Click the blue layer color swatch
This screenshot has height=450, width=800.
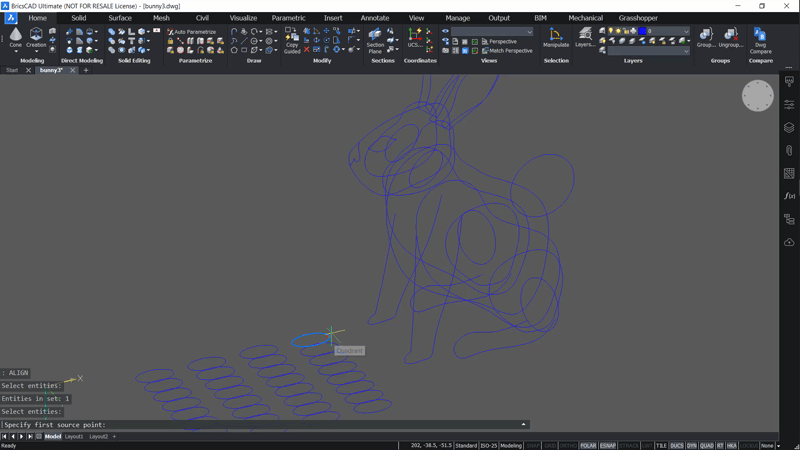pos(642,31)
